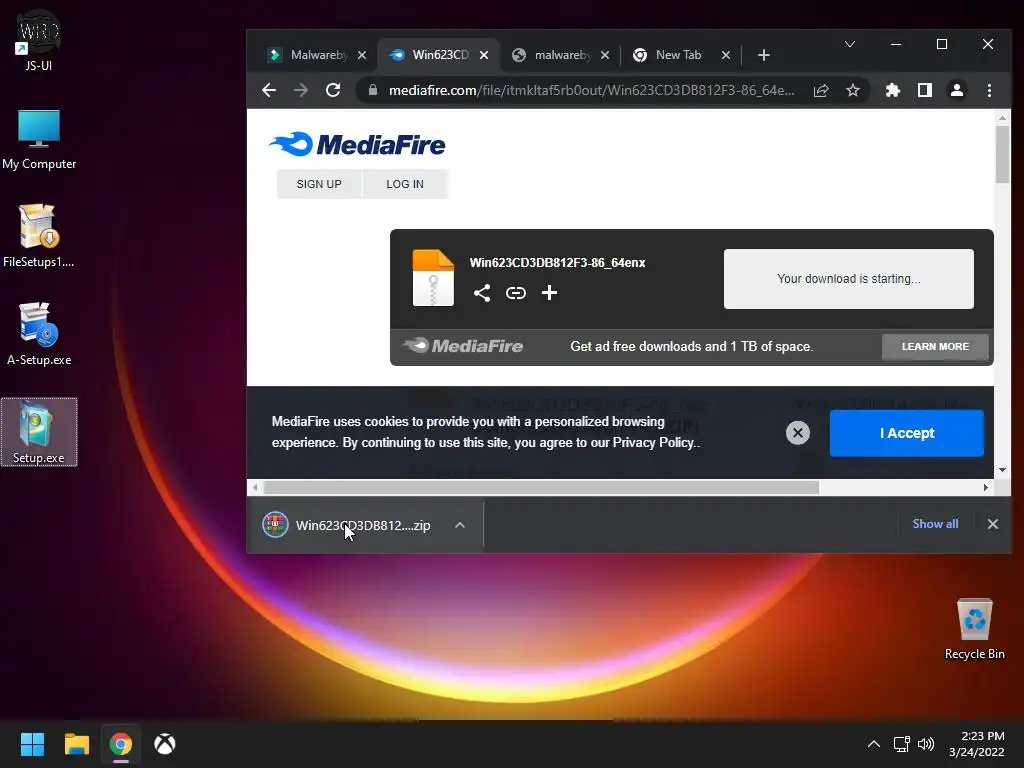Click the plus add-to-account icon

549,293
